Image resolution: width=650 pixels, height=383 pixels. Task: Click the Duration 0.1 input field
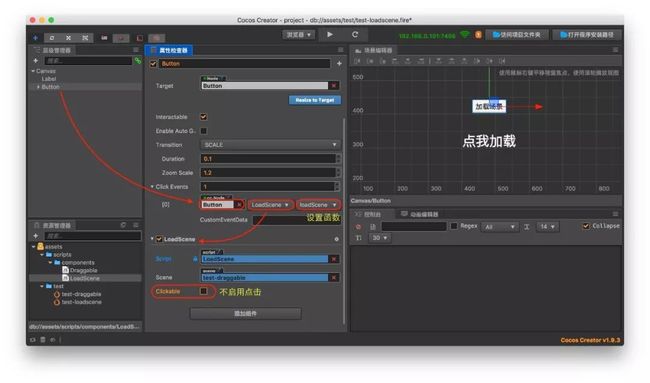pos(268,159)
